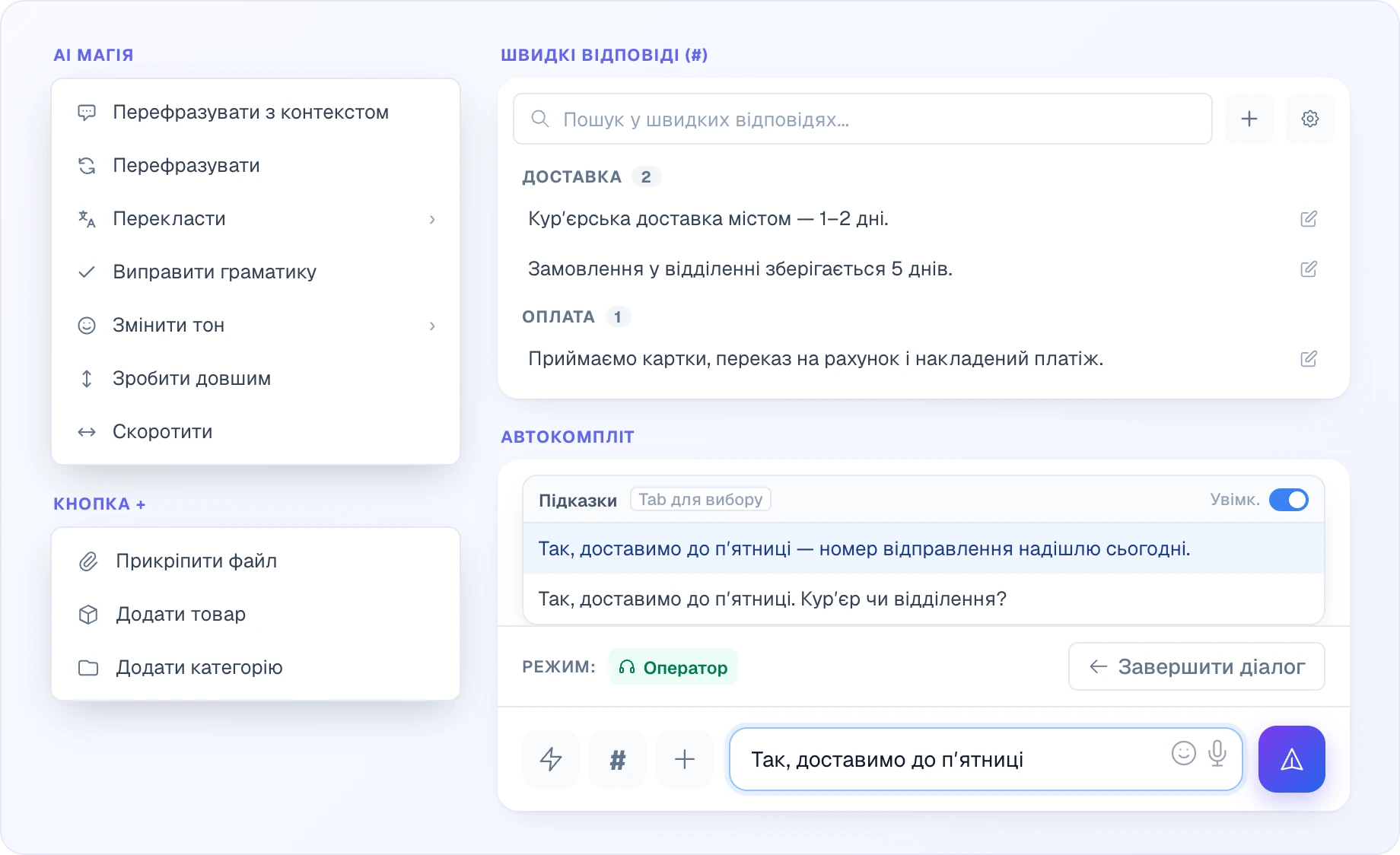
Task: Focus the quick replies search field
Action: [863, 119]
